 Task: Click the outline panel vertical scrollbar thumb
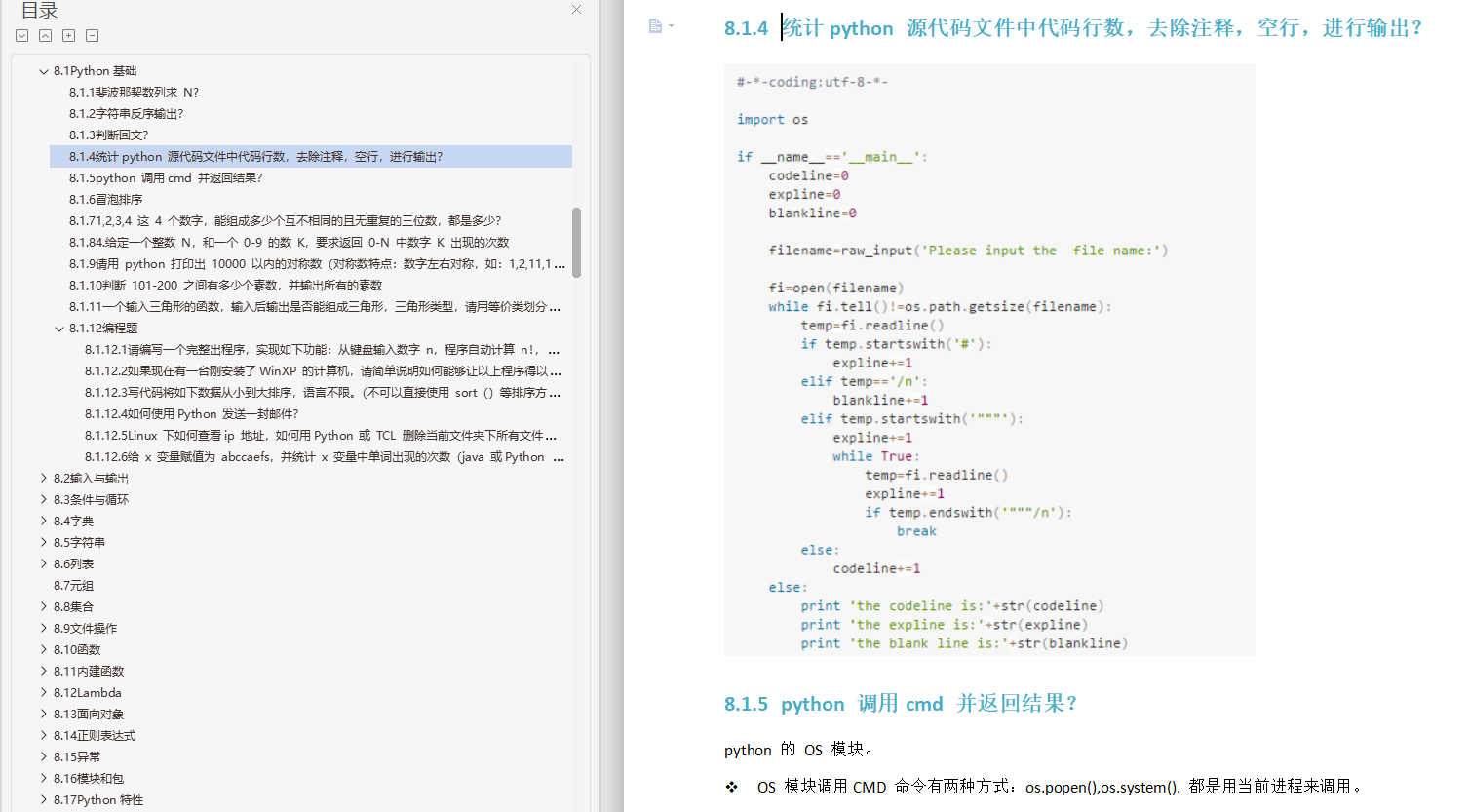pyautogui.click(x=577, y=243)
